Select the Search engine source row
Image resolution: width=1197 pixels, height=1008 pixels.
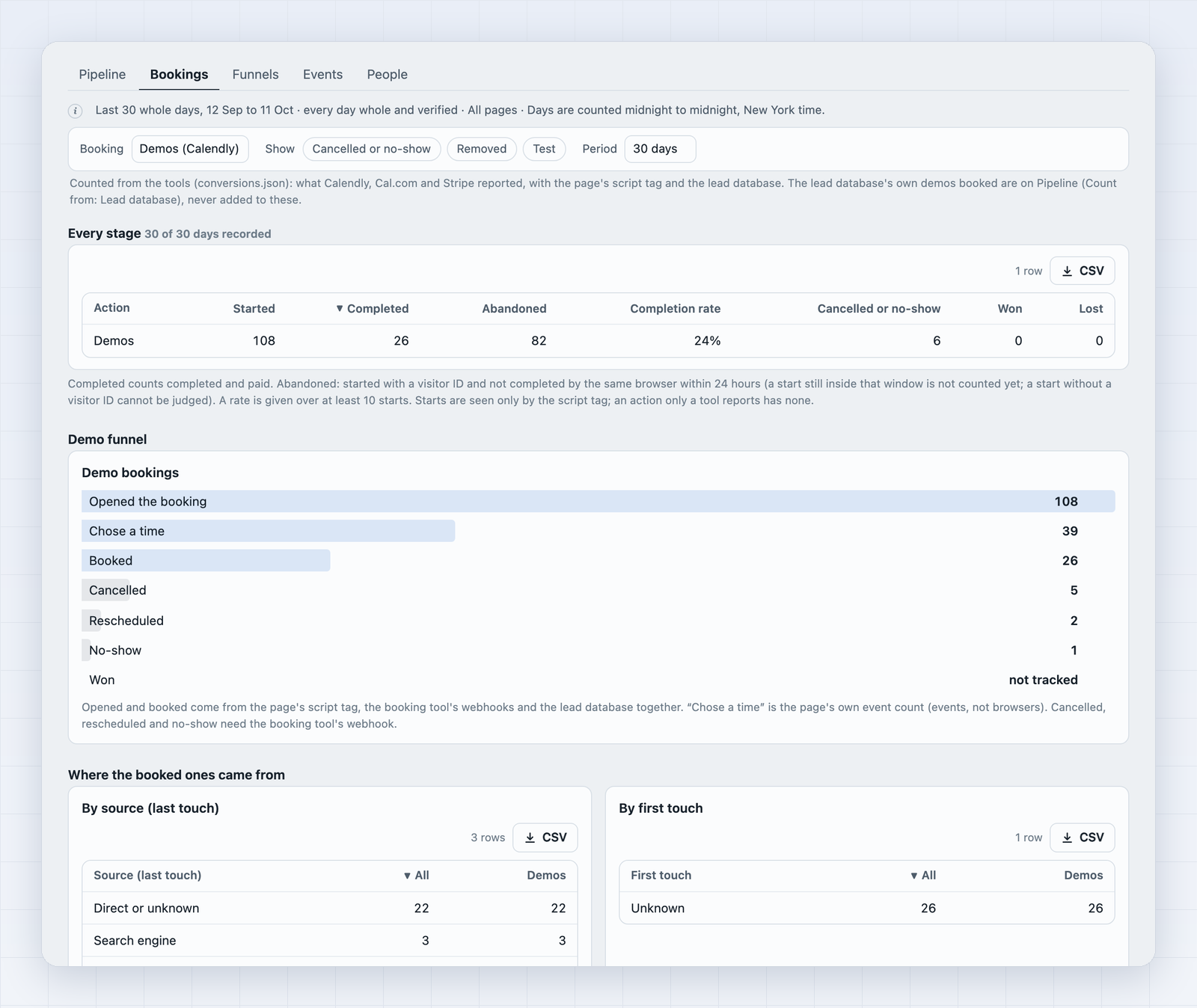[x=330, y=941]
